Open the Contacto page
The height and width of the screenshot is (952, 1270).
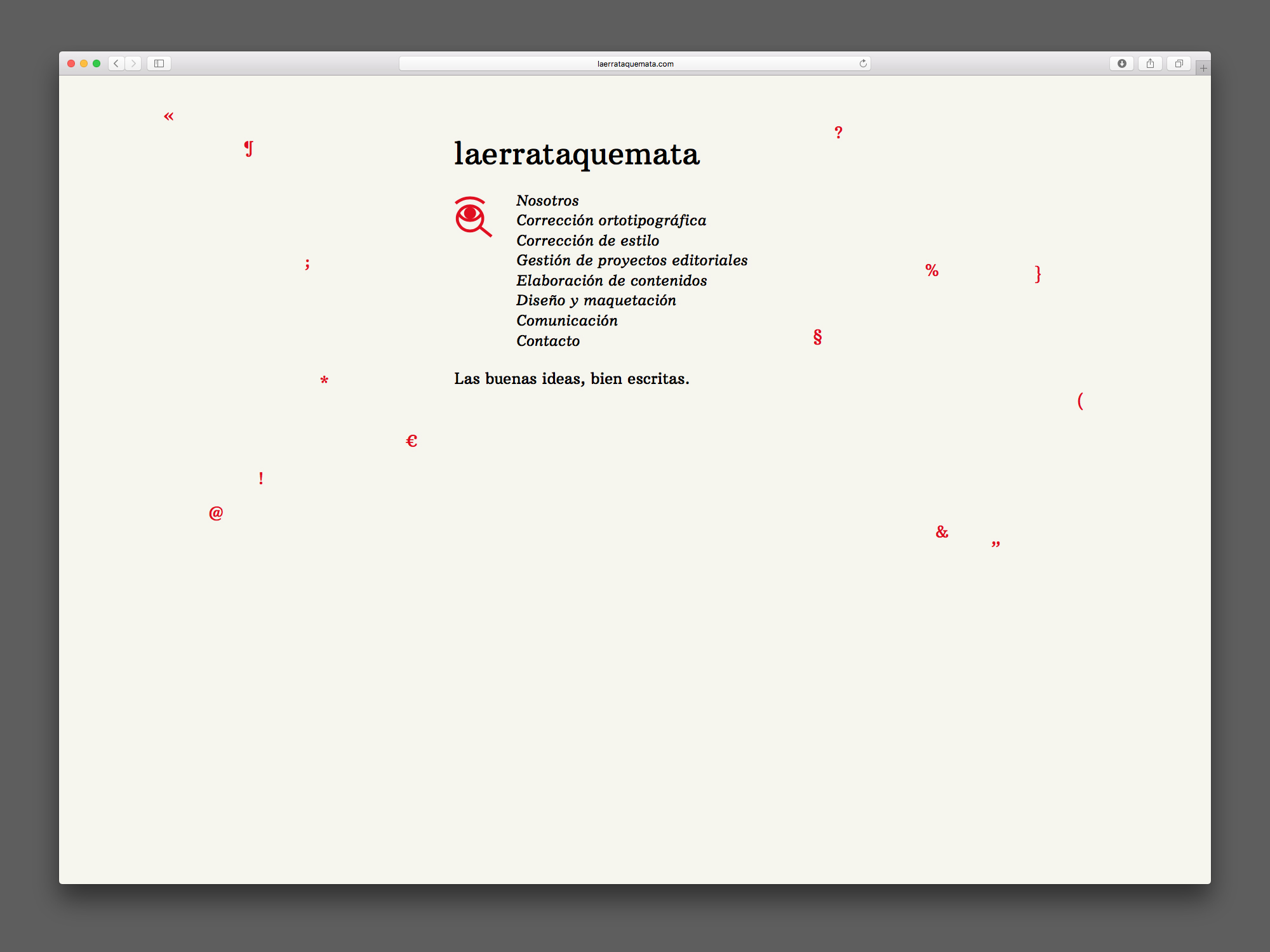point(548,341)
